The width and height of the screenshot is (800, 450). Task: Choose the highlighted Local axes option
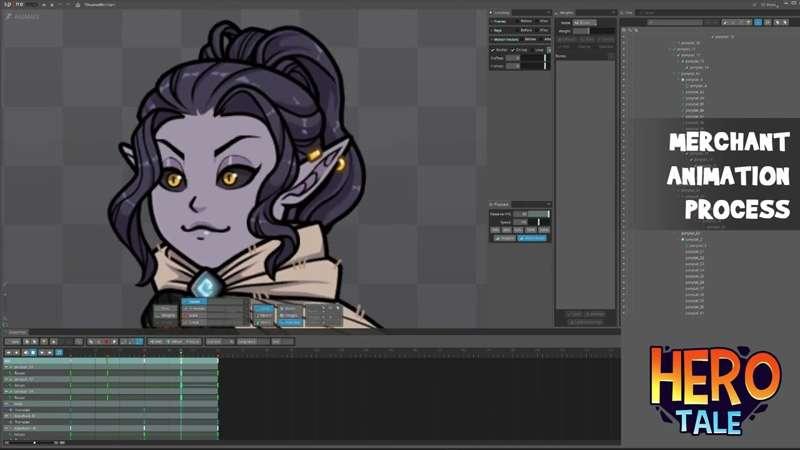pyautogui.click(x=263, y=309)
